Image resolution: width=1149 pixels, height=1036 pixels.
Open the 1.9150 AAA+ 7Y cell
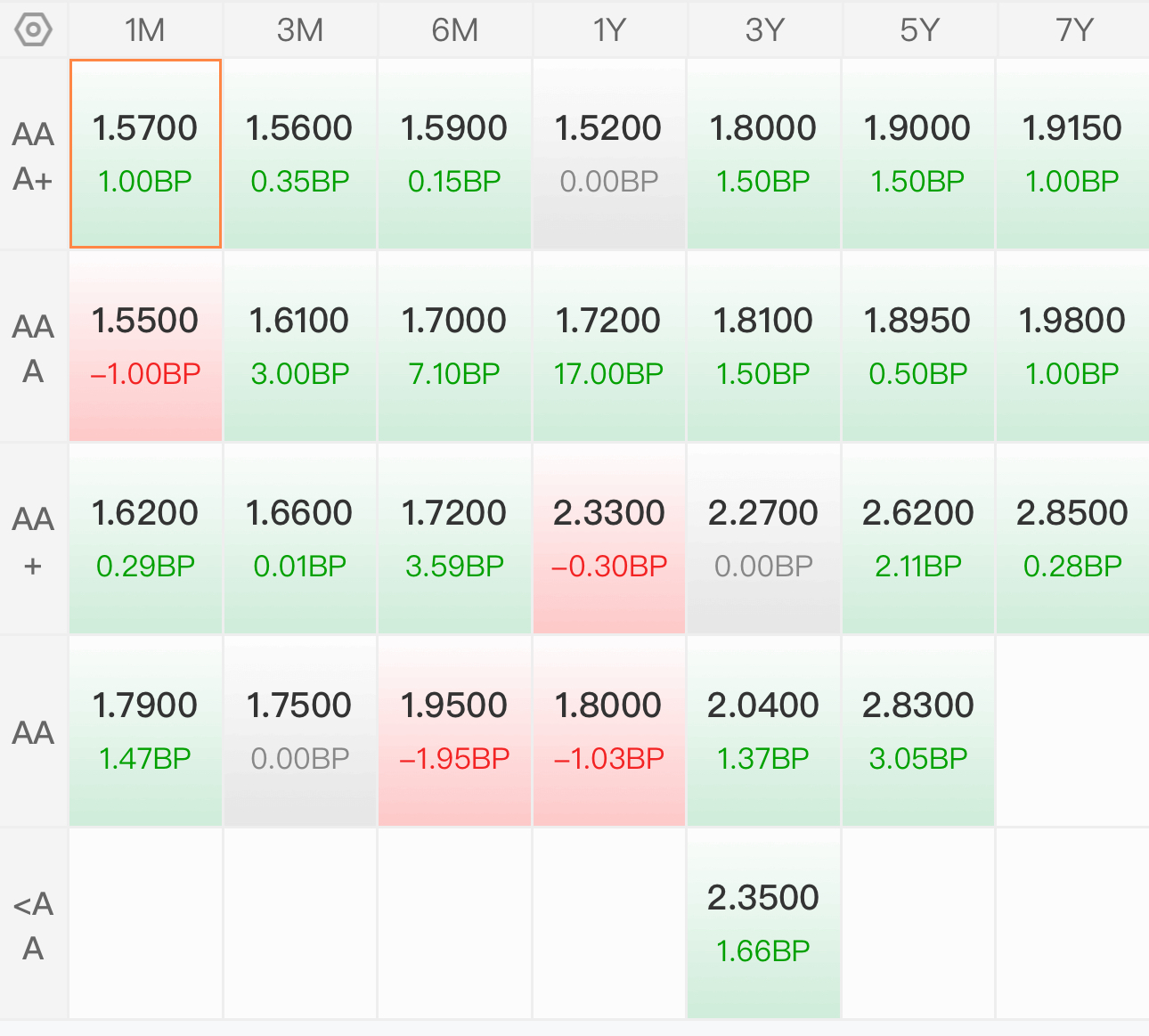tap(1073, 154)
